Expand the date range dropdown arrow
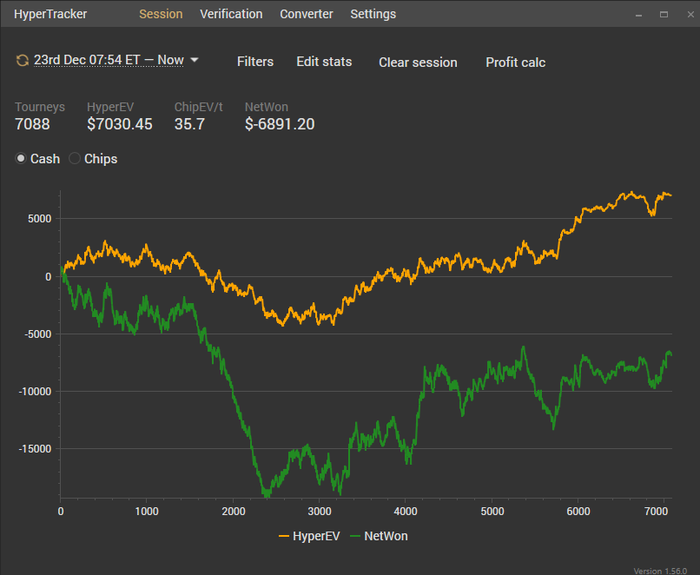Viewport: 700px width, 575px height. (195, 60)
